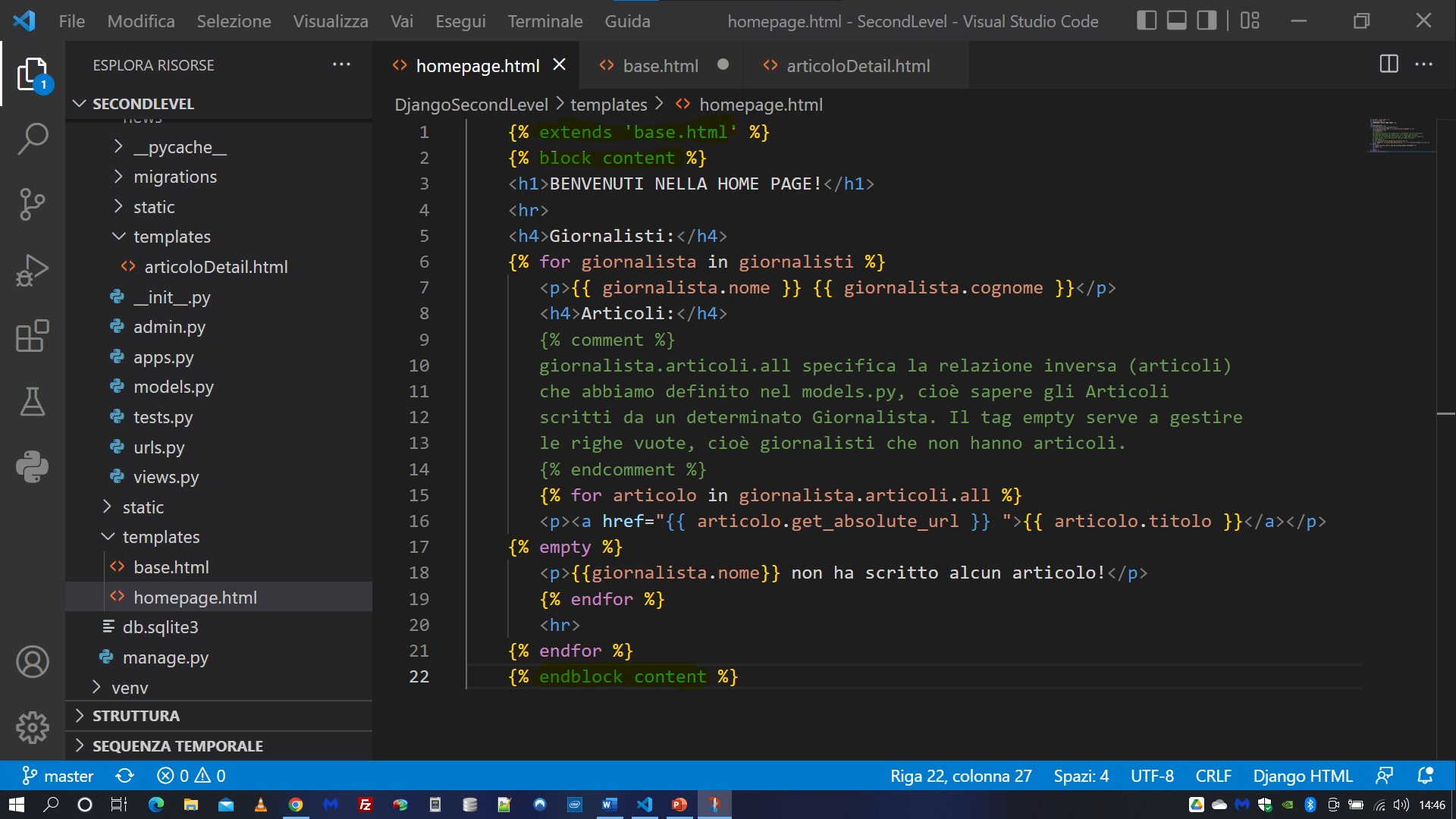Change indentation via Spazi: 4
This screenshot has height=819, width=1456.
(1081, 776)
